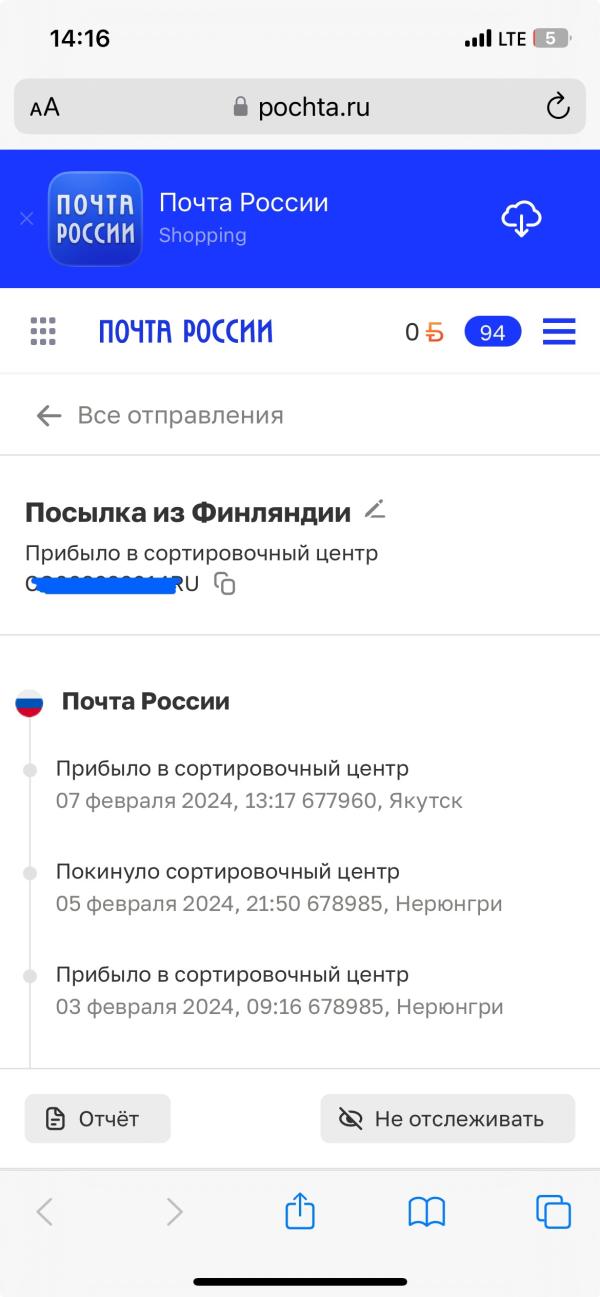
Task: Go back to Все отправления
Action: tap(160, 415)
